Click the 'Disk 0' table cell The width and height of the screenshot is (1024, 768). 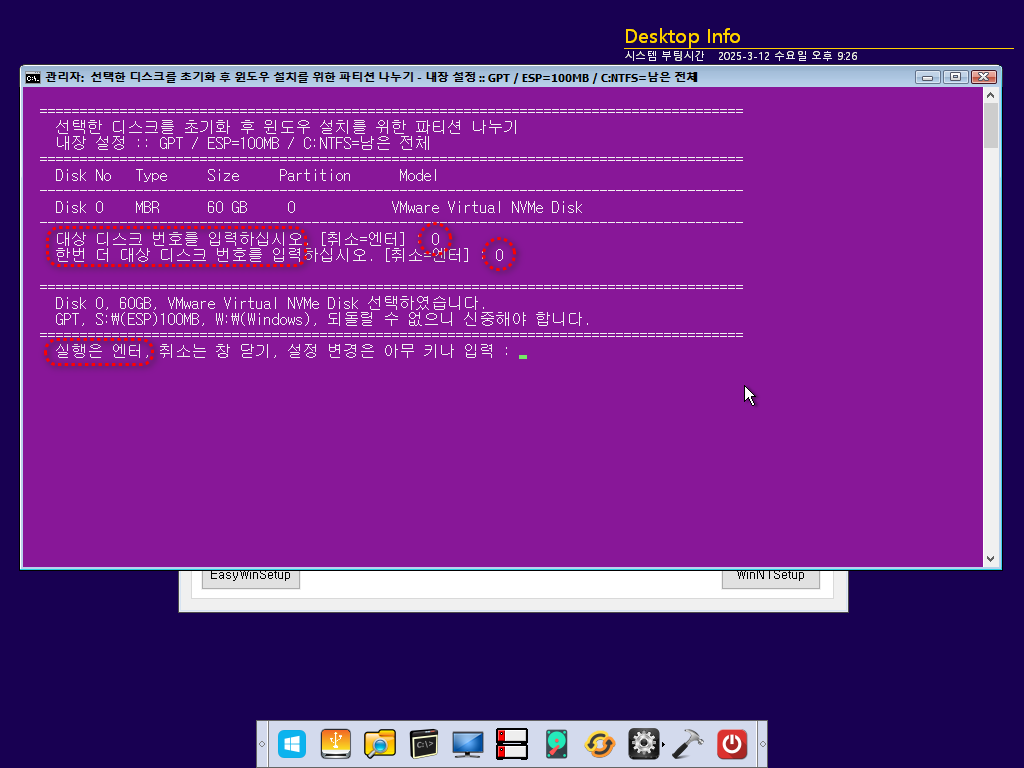click(79, 208)
